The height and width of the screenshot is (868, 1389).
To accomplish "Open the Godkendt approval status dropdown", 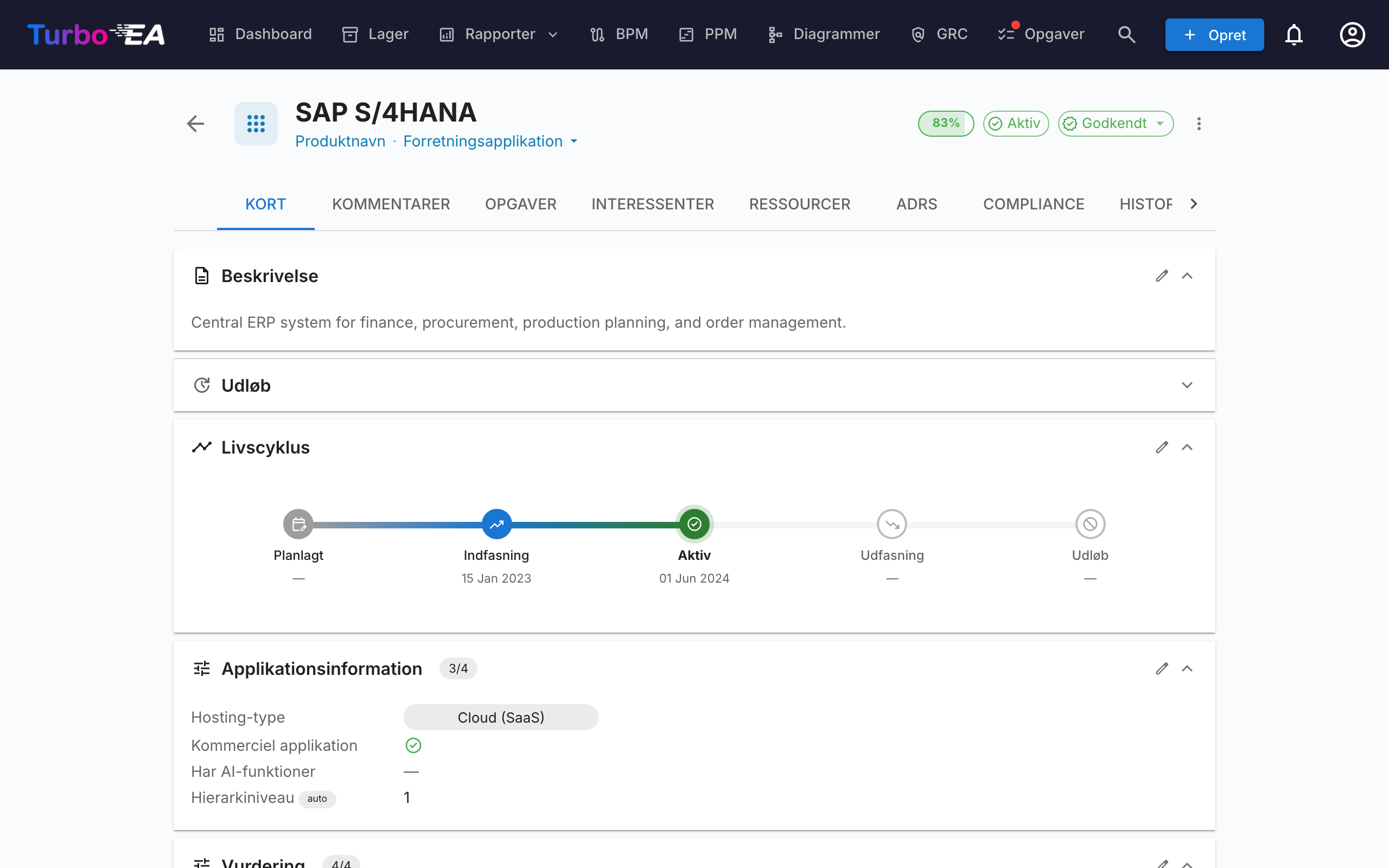I will [1115, 124].
